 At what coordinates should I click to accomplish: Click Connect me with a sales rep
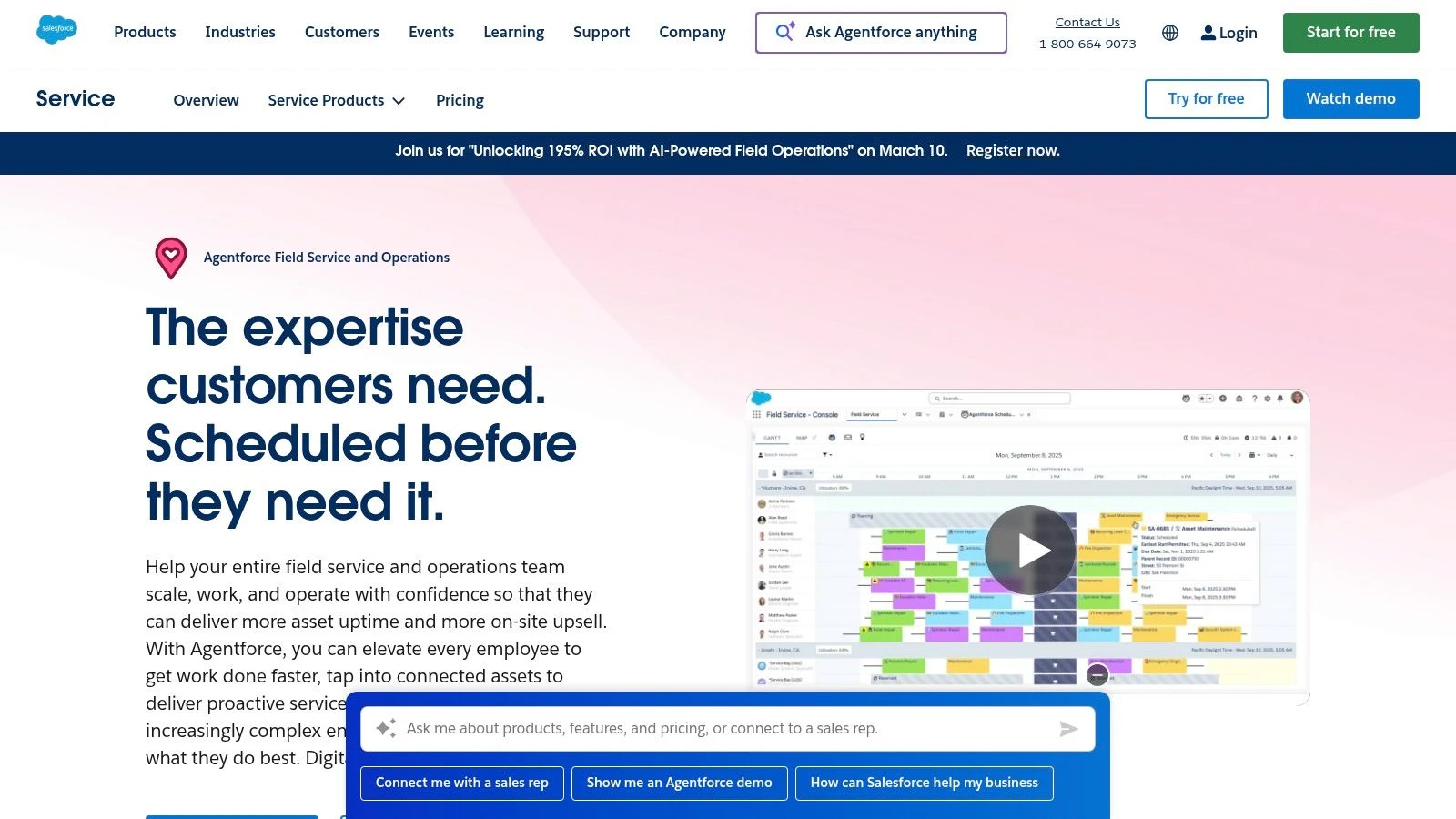pyautogui.click(x=461, y=783)
